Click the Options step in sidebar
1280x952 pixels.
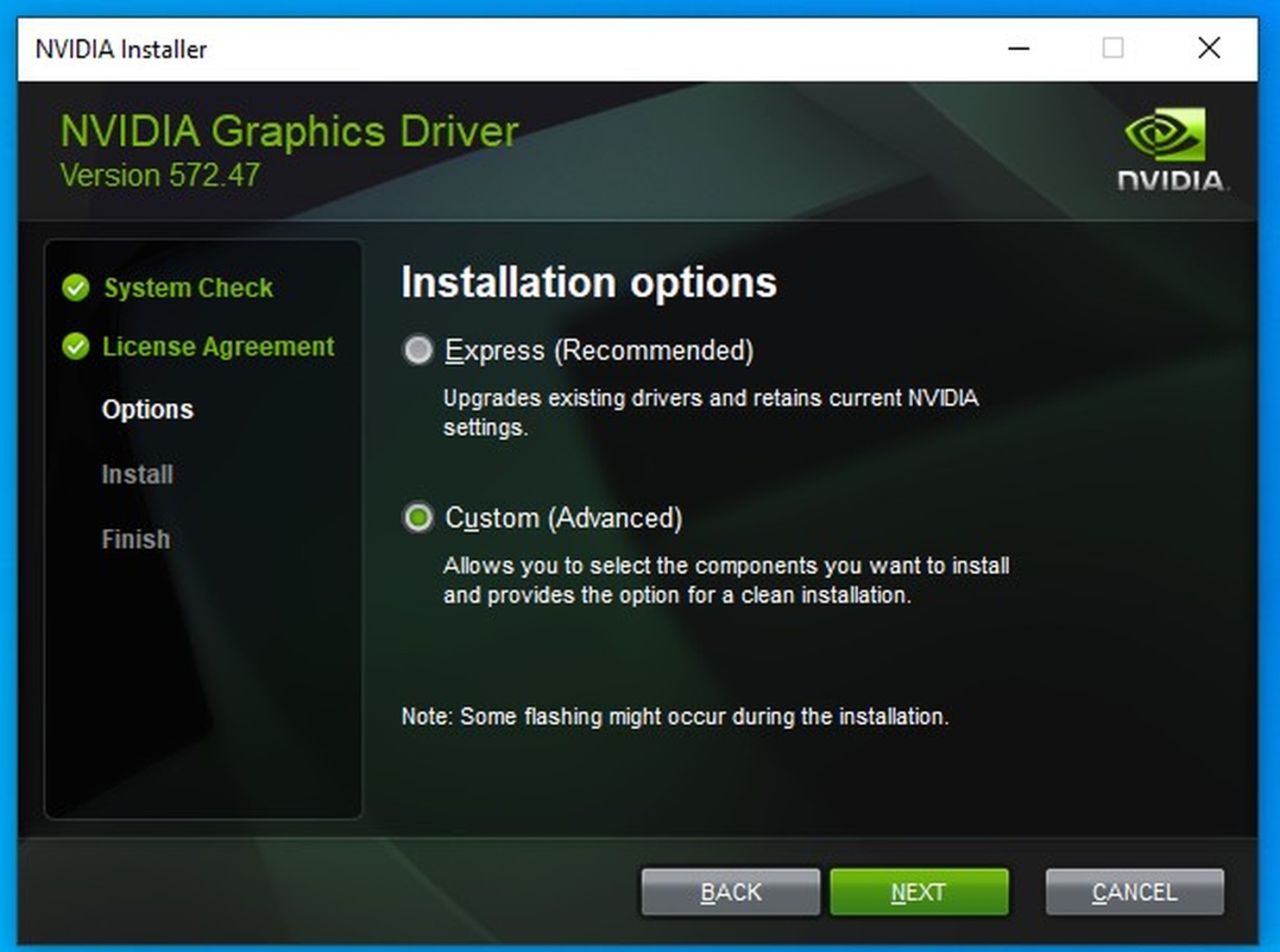coord(148,409)
